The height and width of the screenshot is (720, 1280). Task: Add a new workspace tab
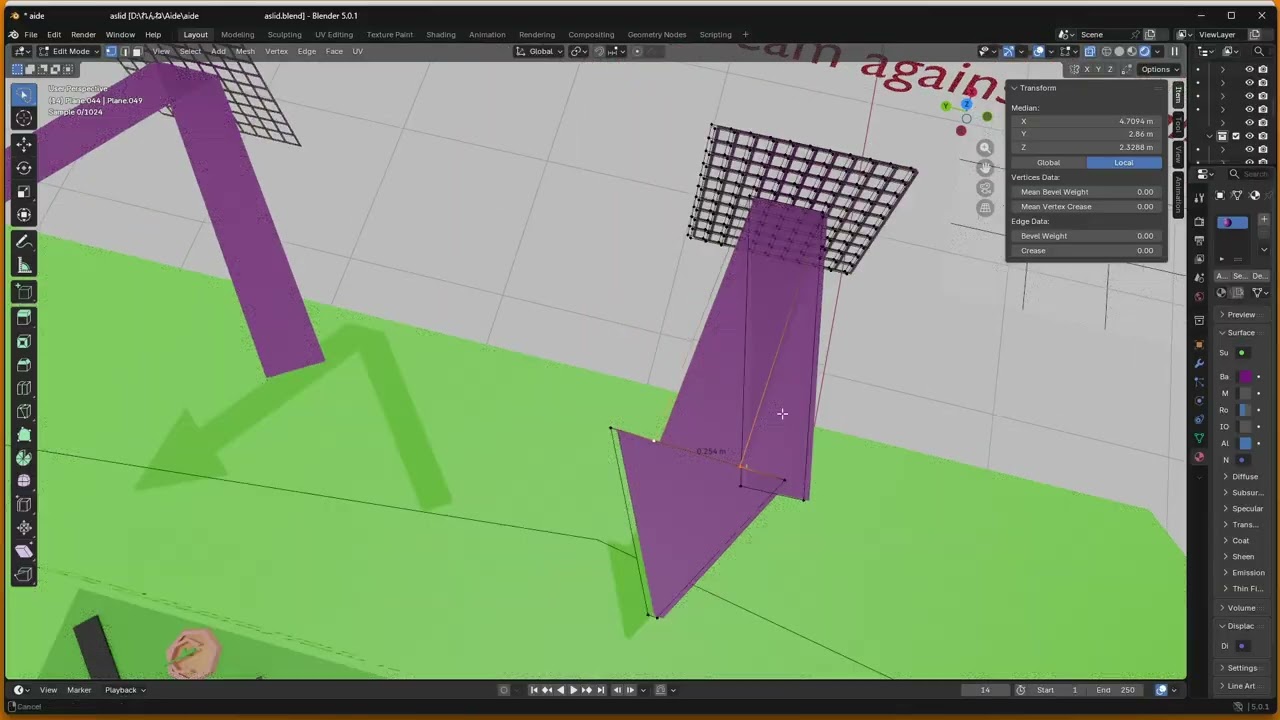[745, 35]
